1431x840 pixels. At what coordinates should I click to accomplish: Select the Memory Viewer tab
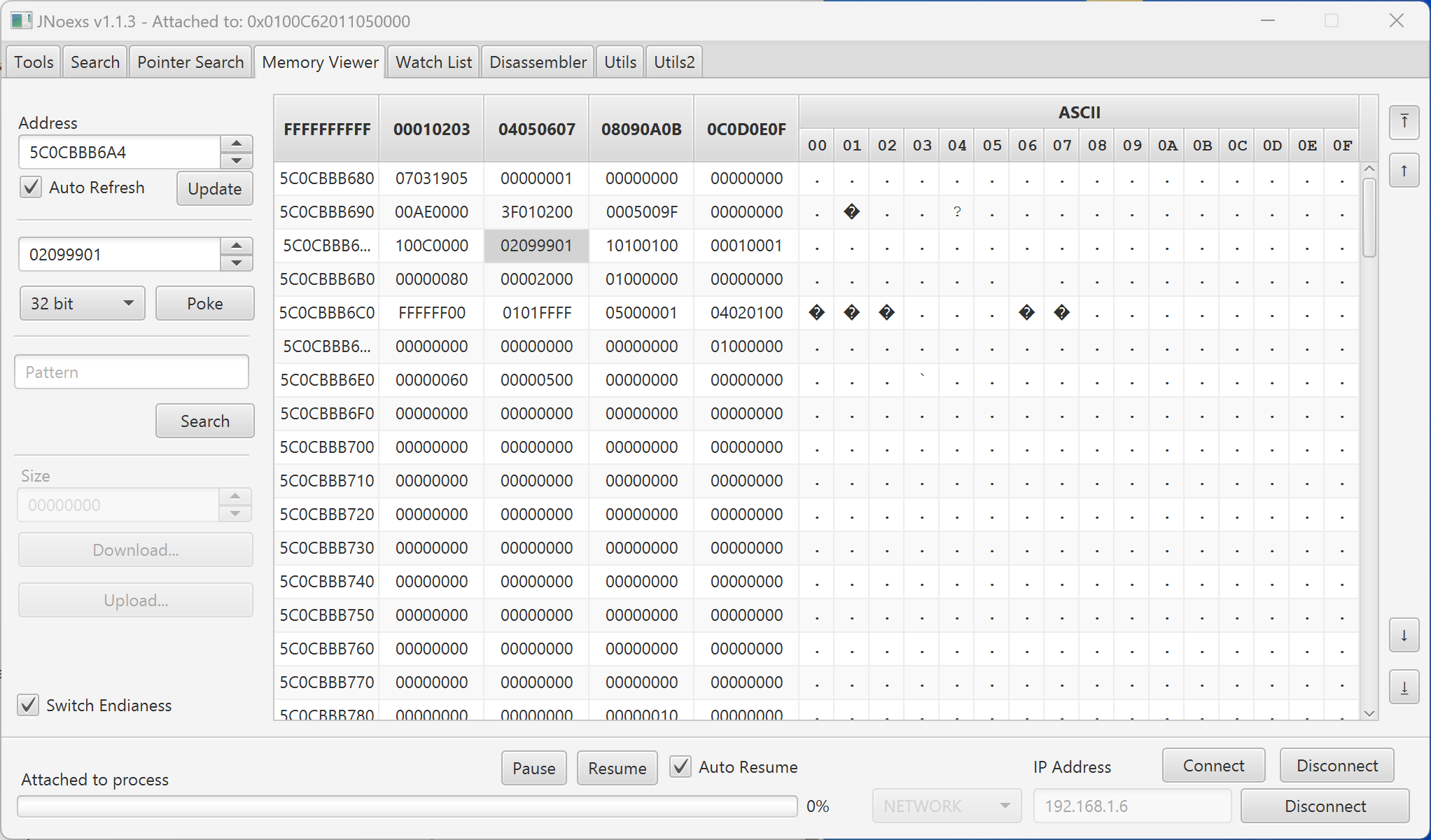tap(320, 62)
